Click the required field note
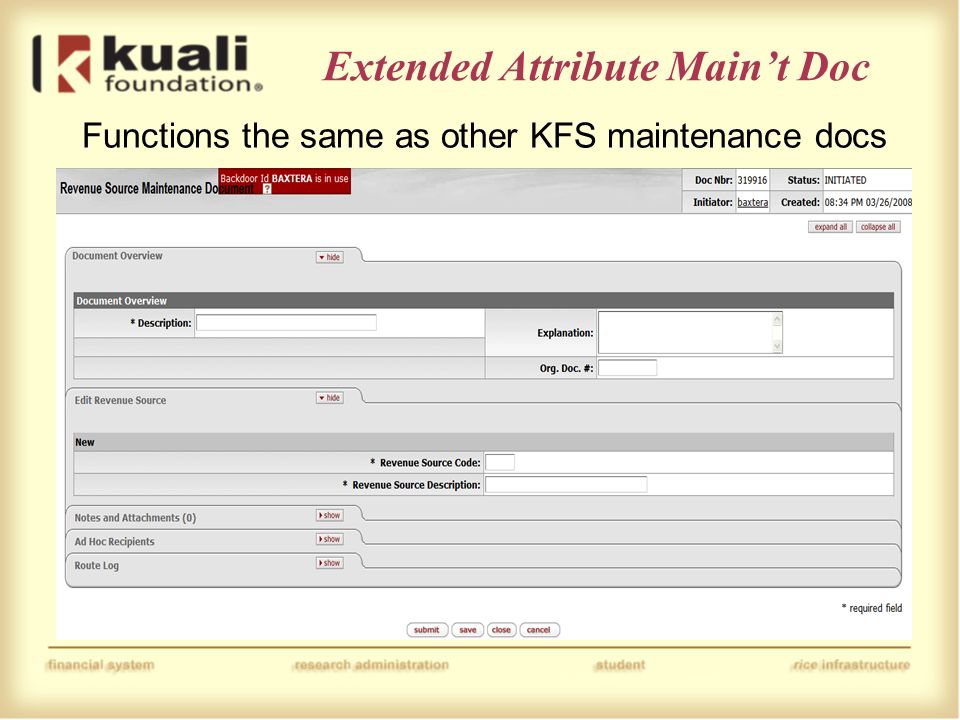This screenshot has height=720, width=960. 872,608
